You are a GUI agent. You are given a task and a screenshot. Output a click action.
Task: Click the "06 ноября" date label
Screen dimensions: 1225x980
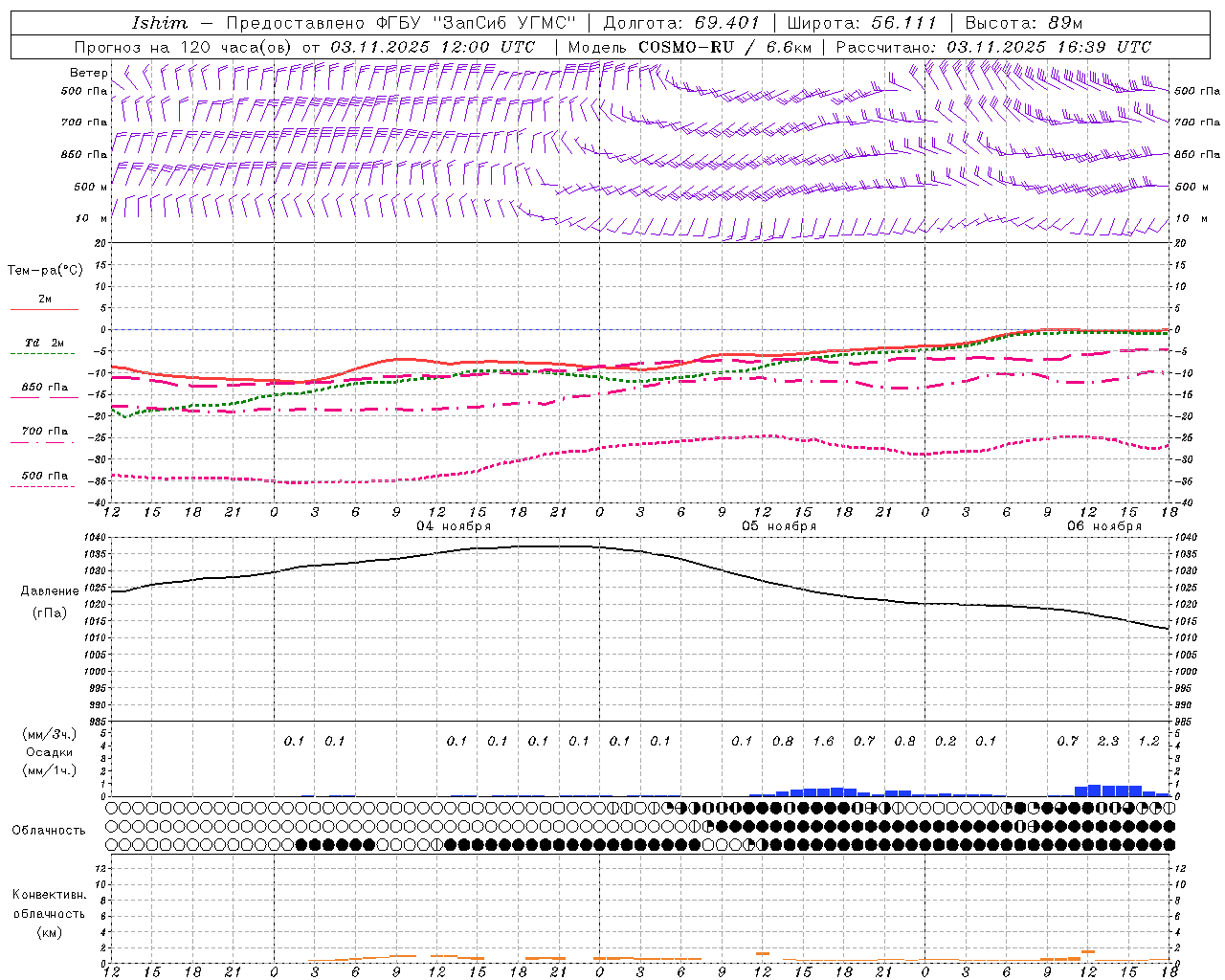1104,526
